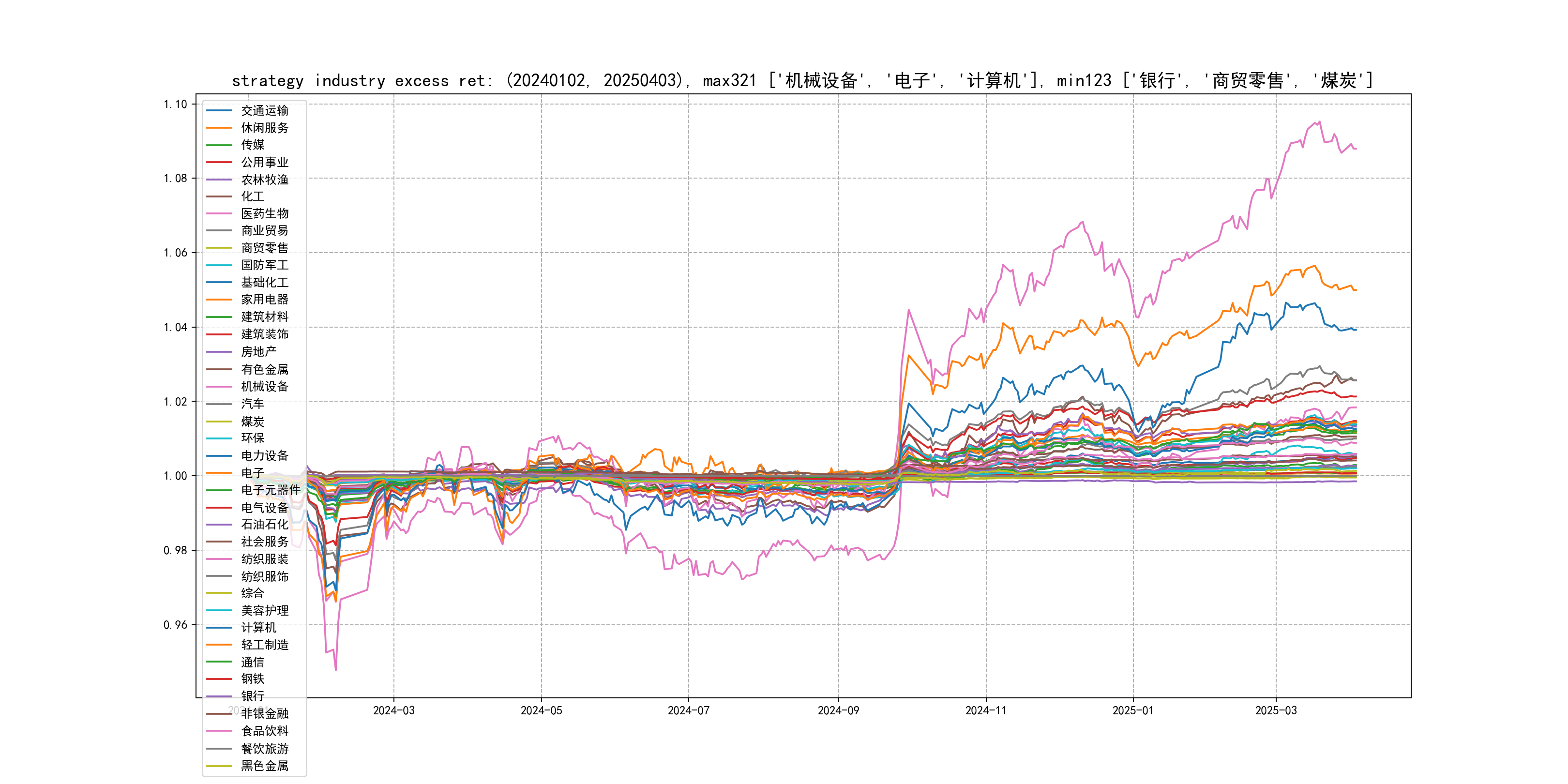Viewport: 1568px width, 784px height.
Task: Select the 食品饮料 legend entry
Action: 264,731
